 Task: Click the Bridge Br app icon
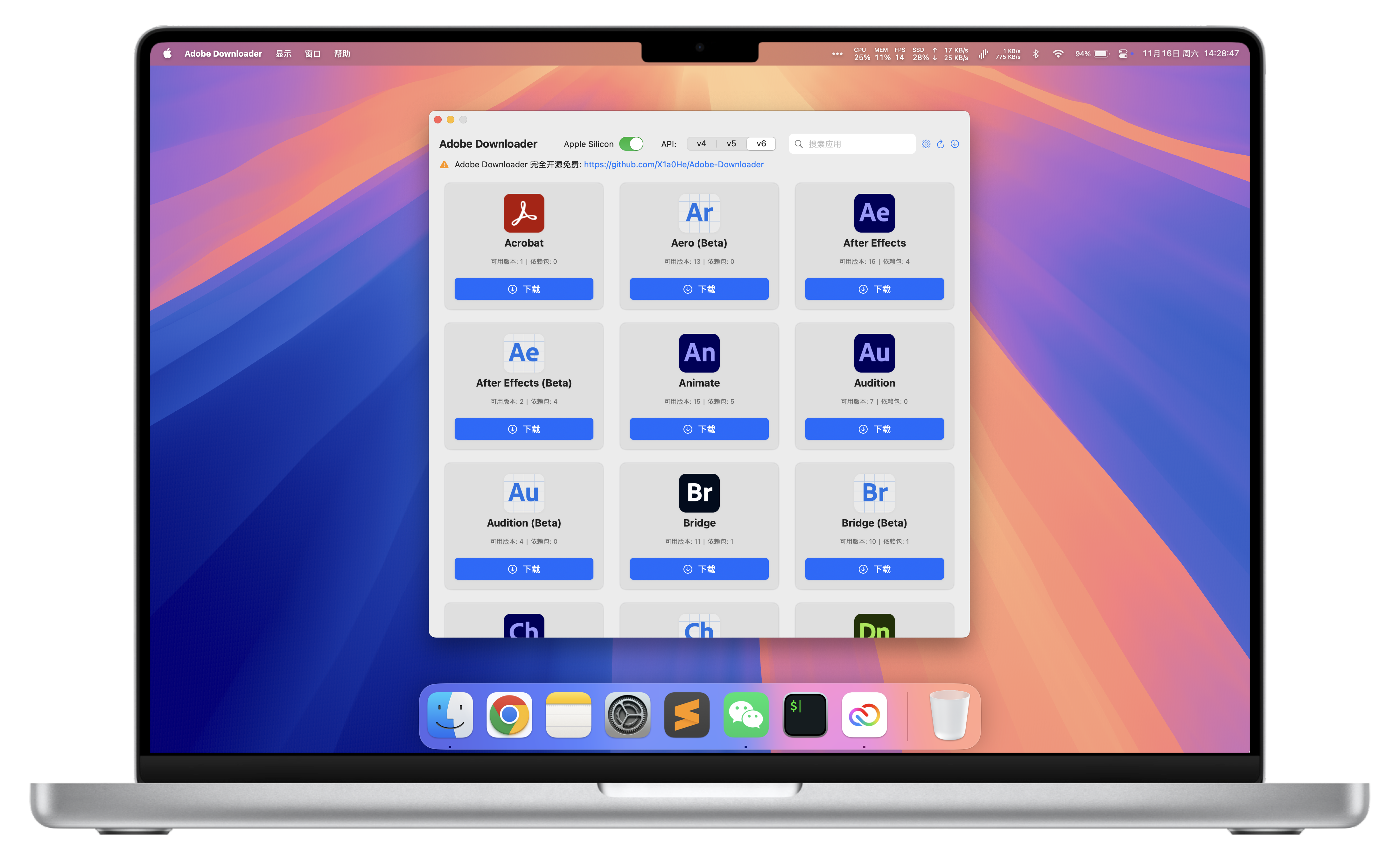coord(699,492)
